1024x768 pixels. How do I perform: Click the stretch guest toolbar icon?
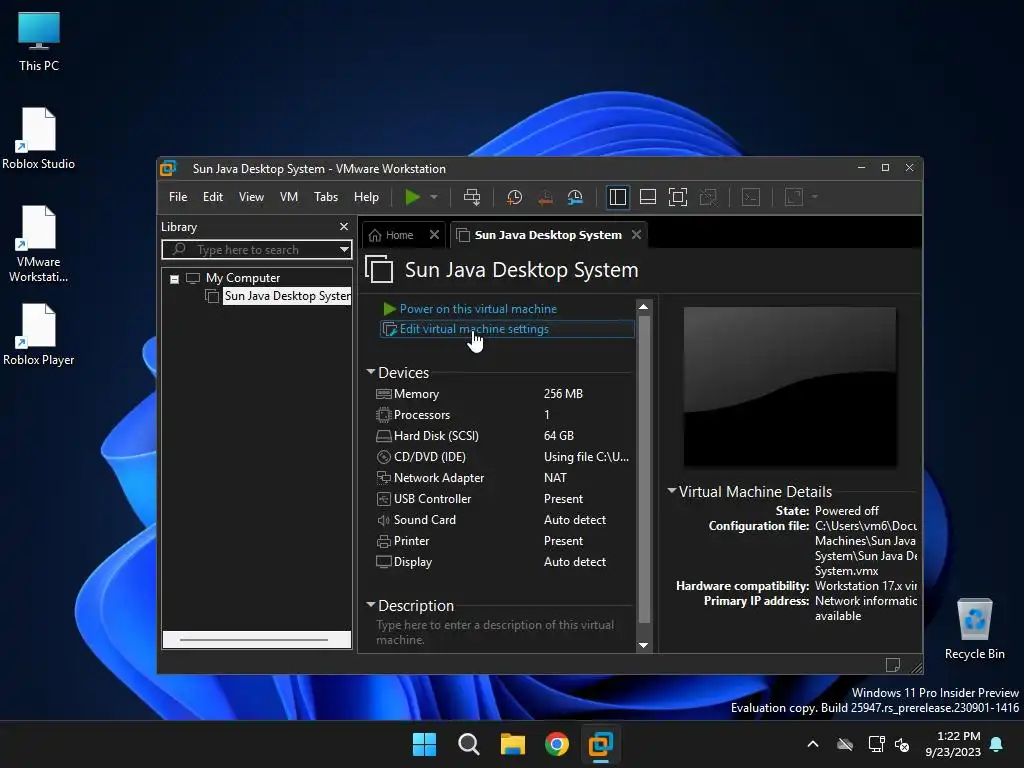(793, 197)
